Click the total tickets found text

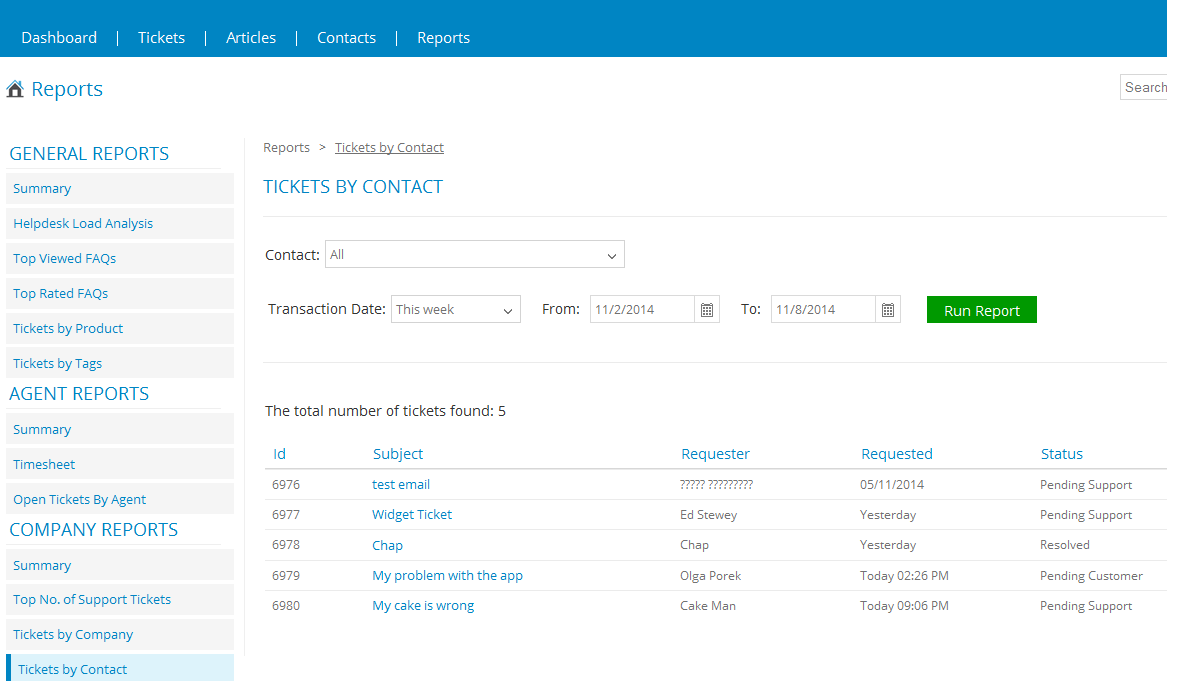385,411
